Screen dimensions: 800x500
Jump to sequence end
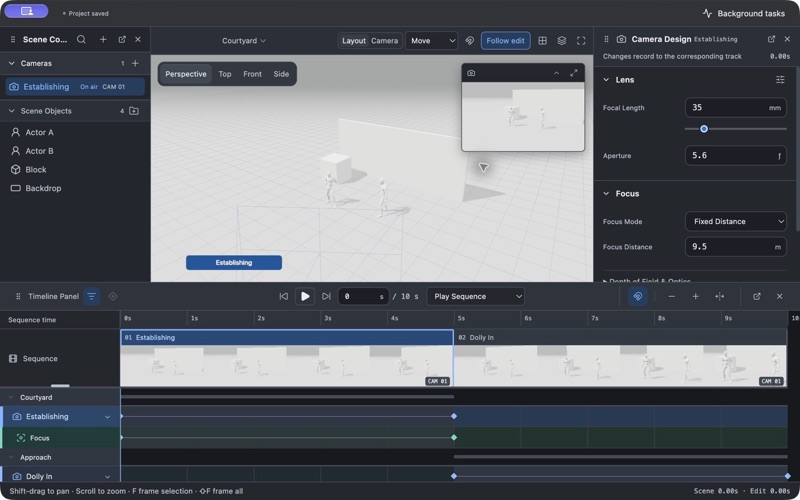327,296
